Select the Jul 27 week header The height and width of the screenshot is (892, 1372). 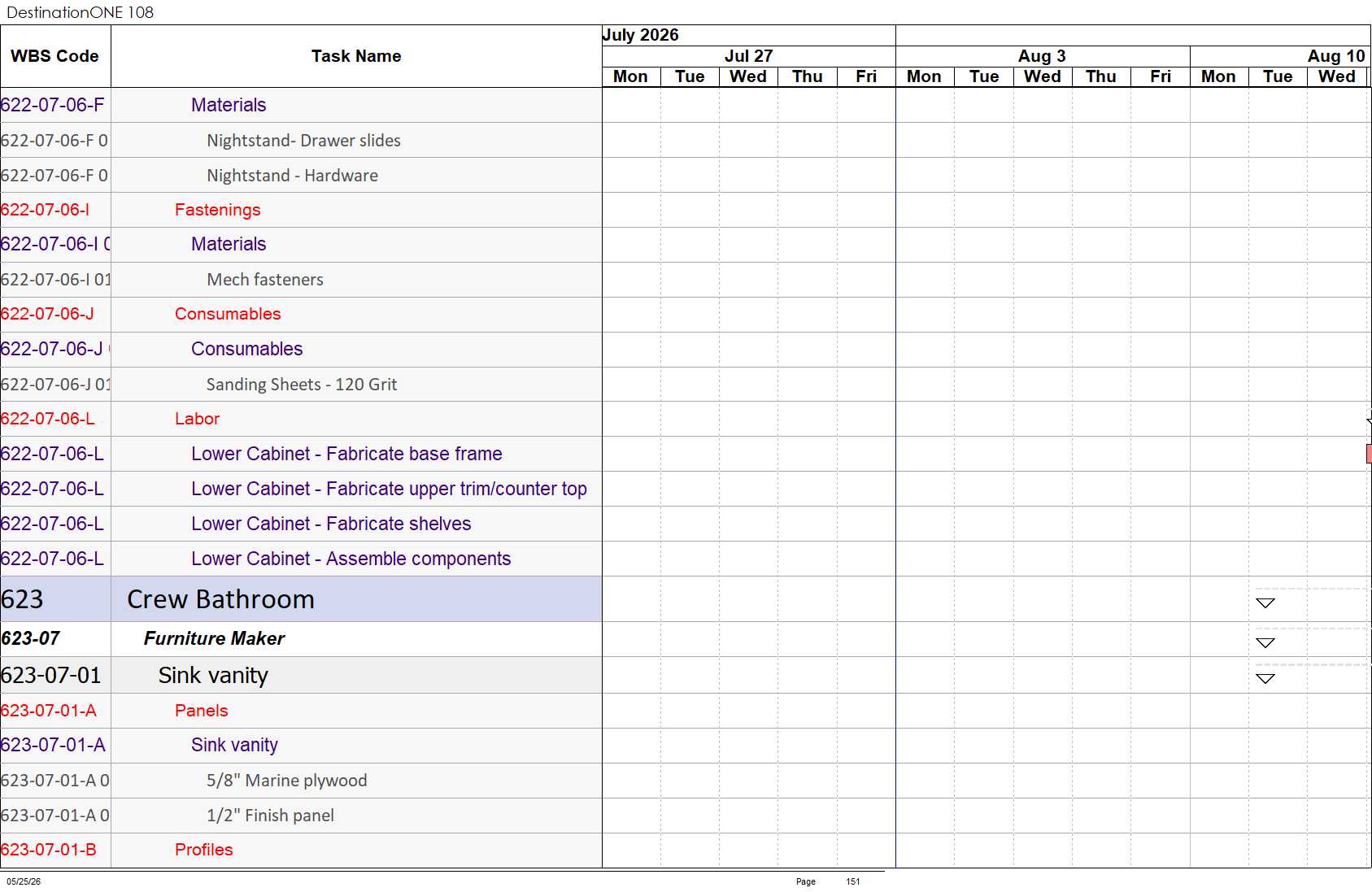click(x=748, y=56)
